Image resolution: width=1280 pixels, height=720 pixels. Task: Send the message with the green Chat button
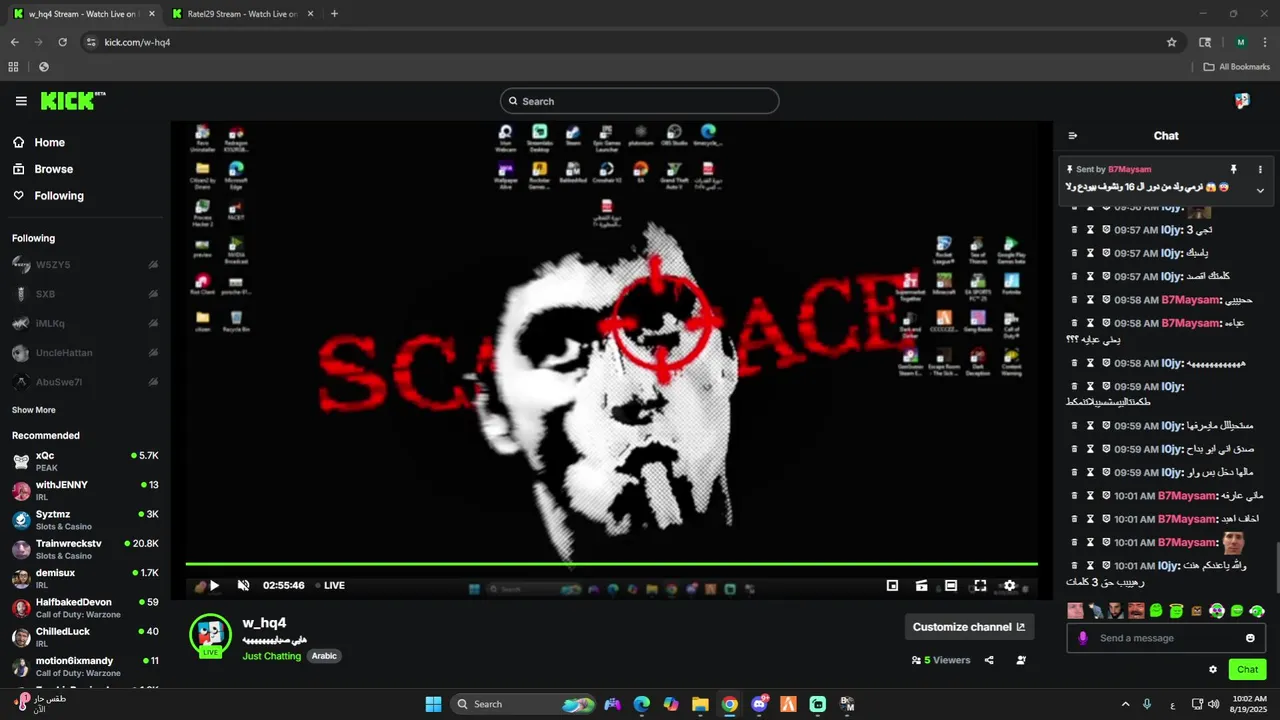tap(1247, 670)
